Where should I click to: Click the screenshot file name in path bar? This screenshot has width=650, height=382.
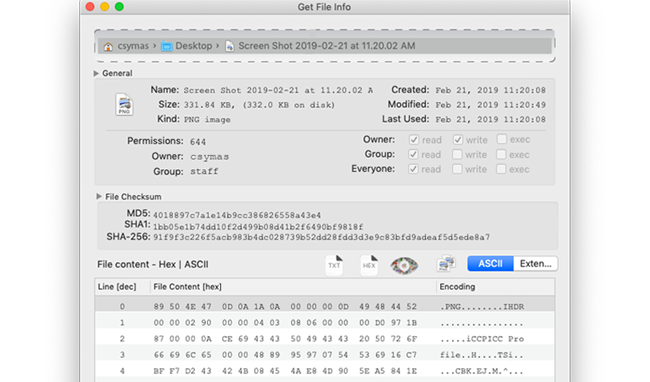coord(327,46)
